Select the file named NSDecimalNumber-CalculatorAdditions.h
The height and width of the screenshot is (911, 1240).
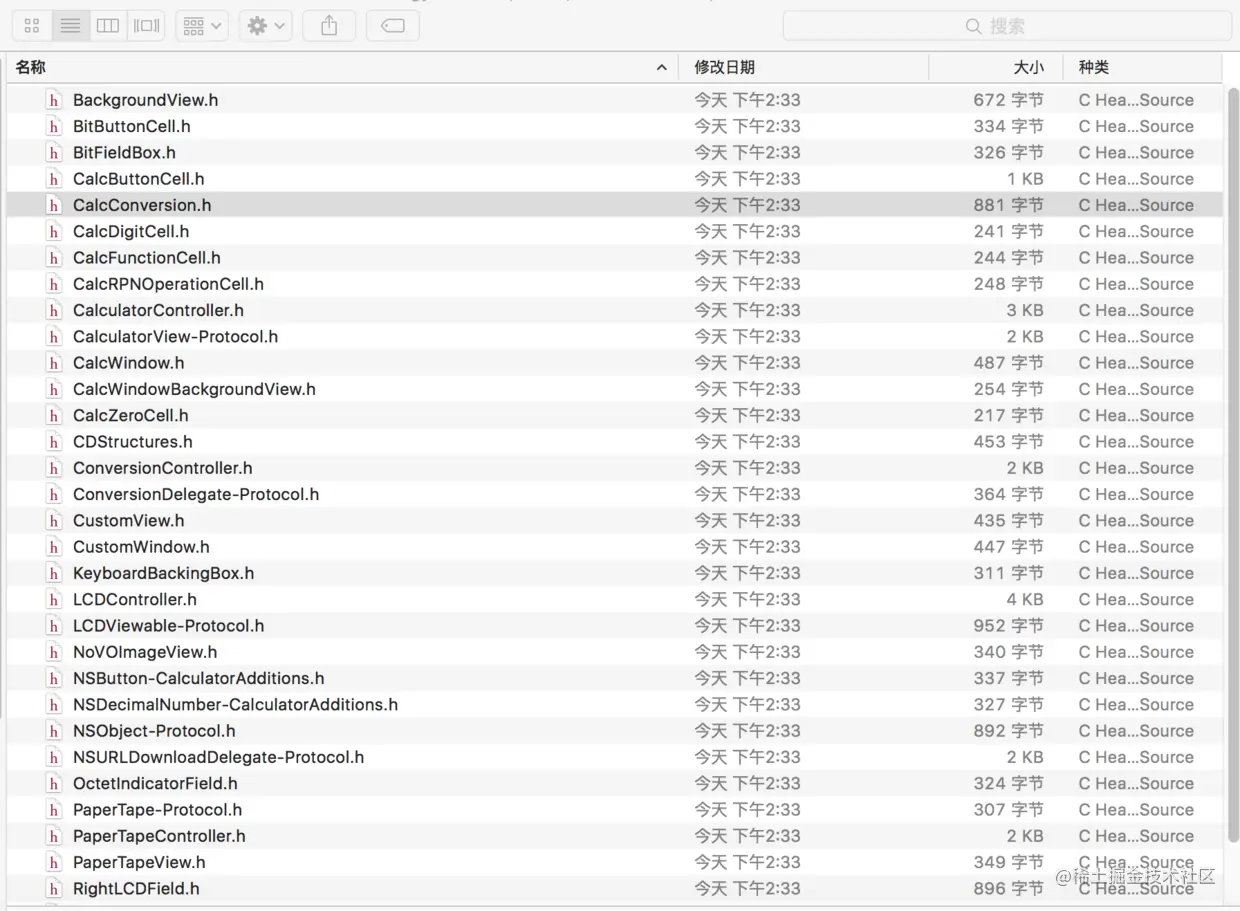pyautogui.click(x=235, y=704)
